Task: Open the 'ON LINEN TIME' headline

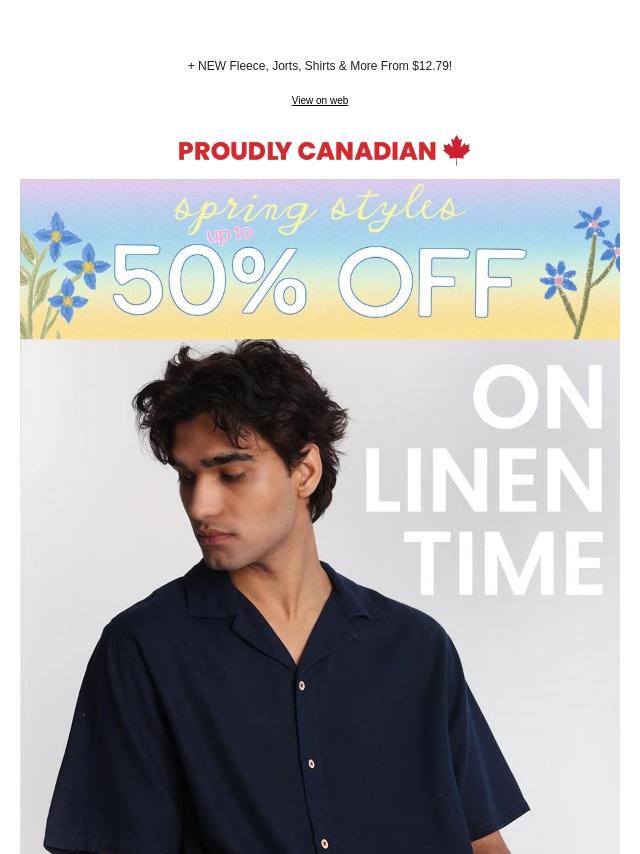Action: (485, 480)
